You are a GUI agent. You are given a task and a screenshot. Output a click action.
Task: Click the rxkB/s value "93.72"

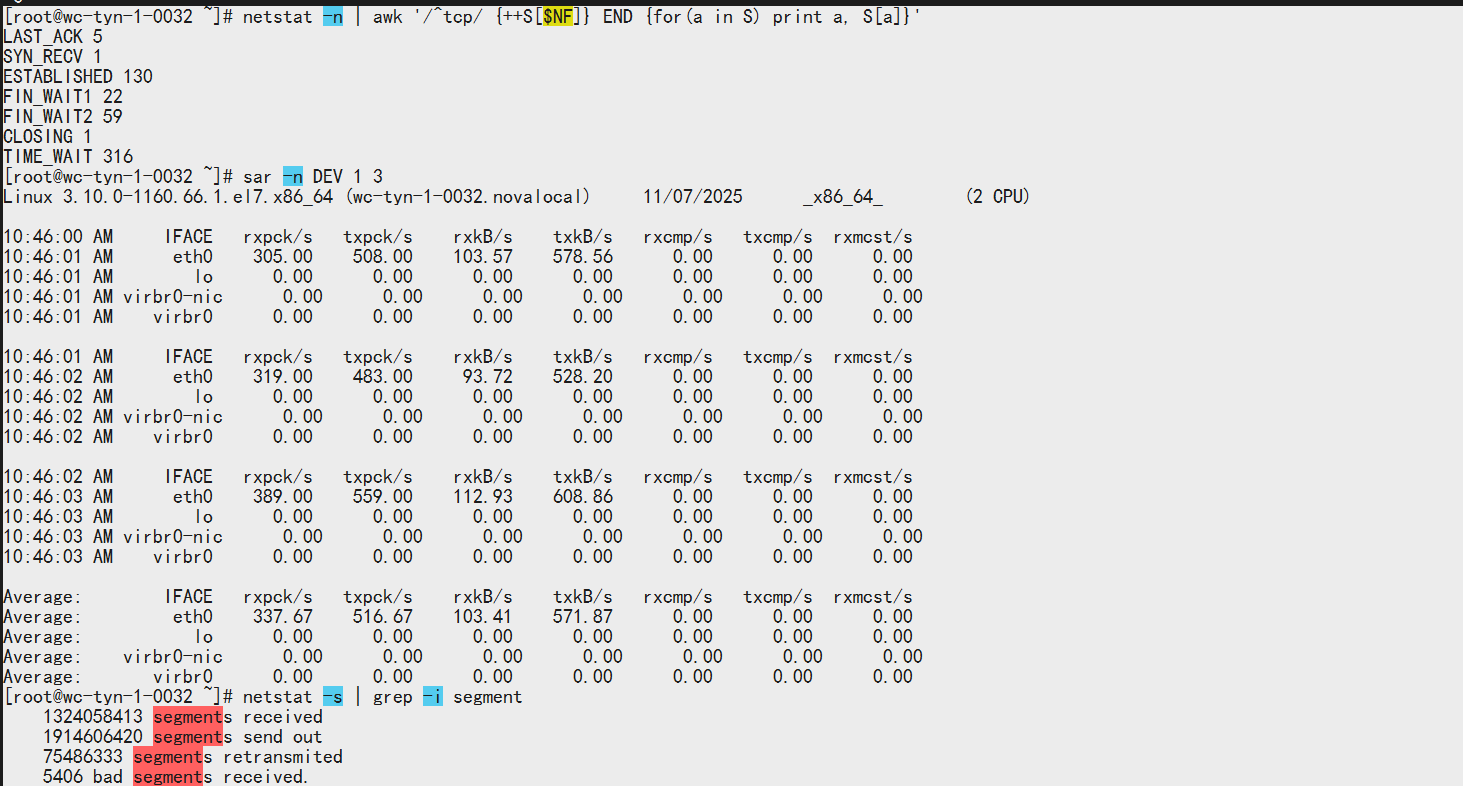pos(488,377)
